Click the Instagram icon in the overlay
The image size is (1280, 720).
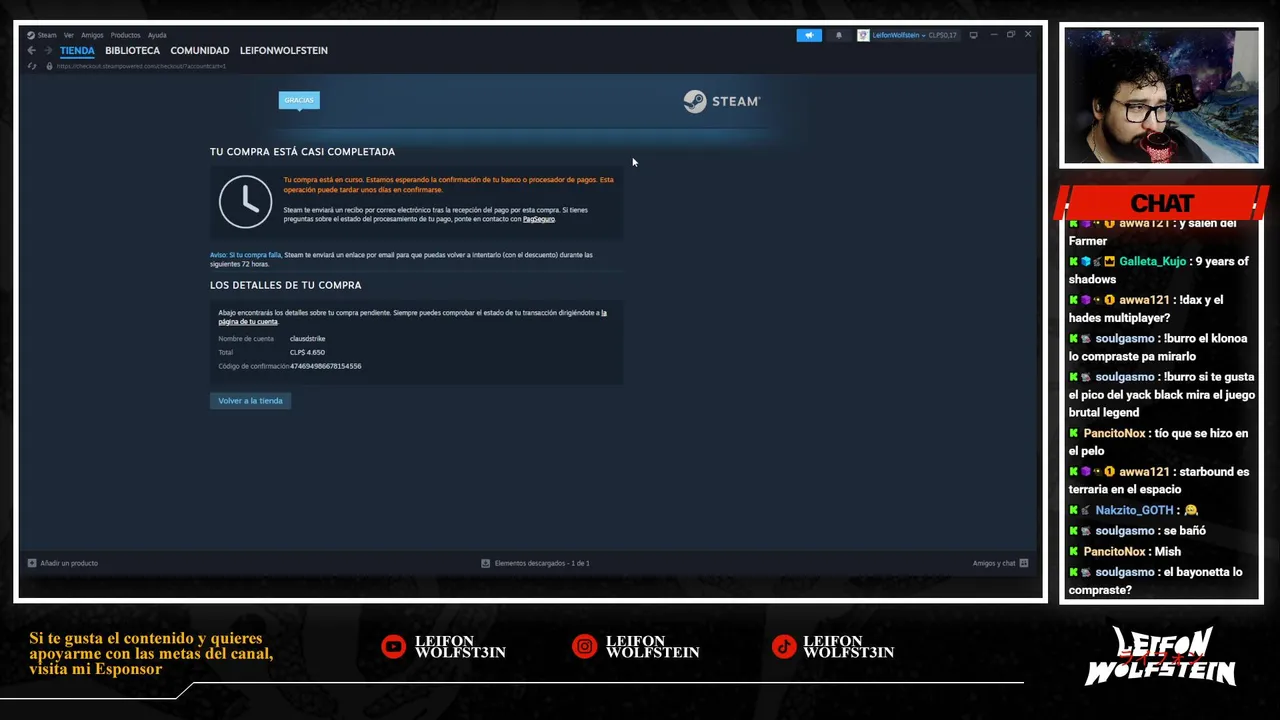pyautogui.click(x=584, y=647)
